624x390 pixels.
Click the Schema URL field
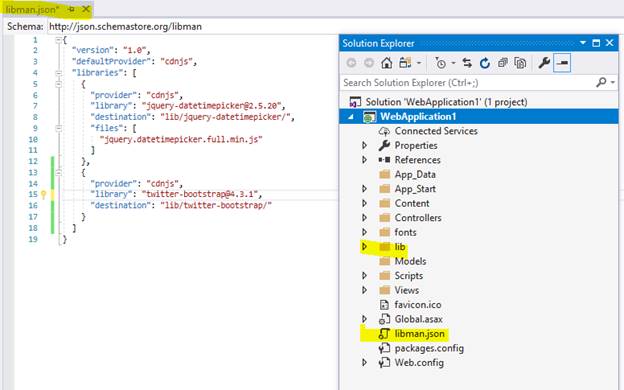tap(334, 26)
